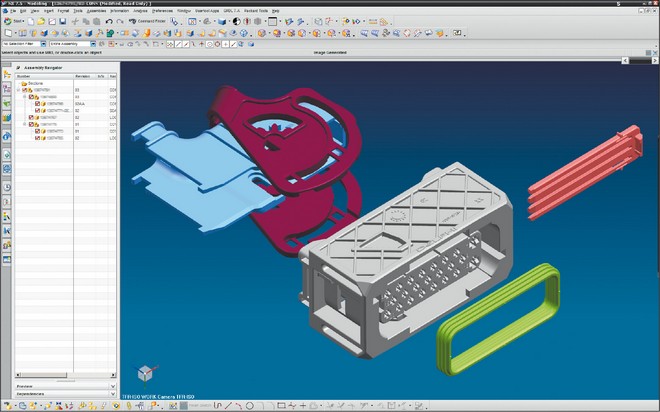Open the Command Finder tool
The image size is (660, 412).
coord(149,20)
